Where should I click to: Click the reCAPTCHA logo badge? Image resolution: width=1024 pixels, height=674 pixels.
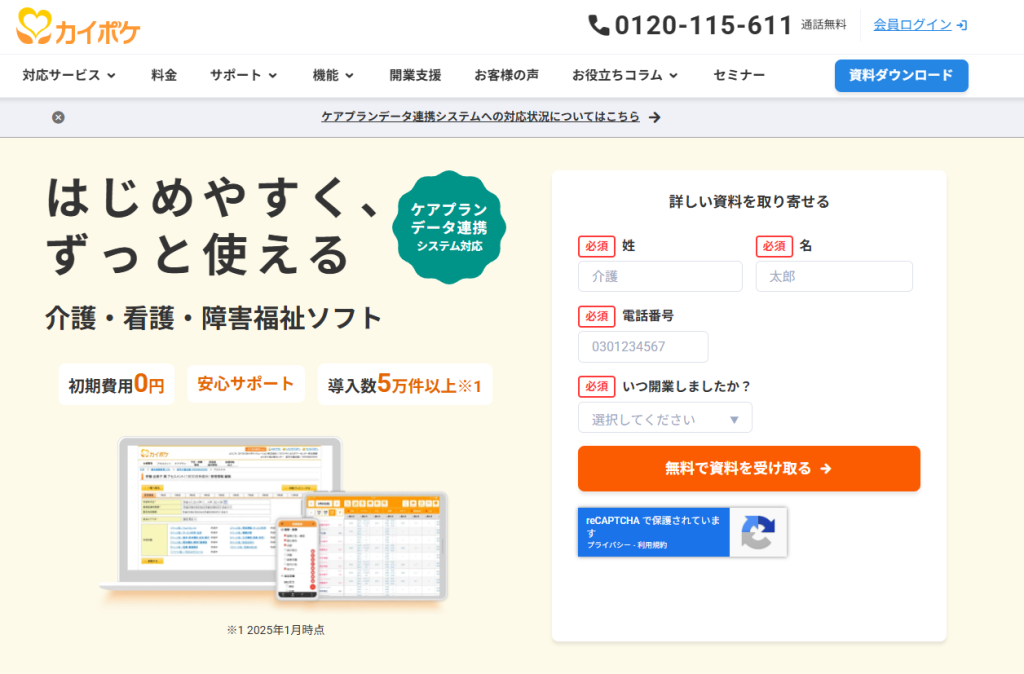point(757,532)
